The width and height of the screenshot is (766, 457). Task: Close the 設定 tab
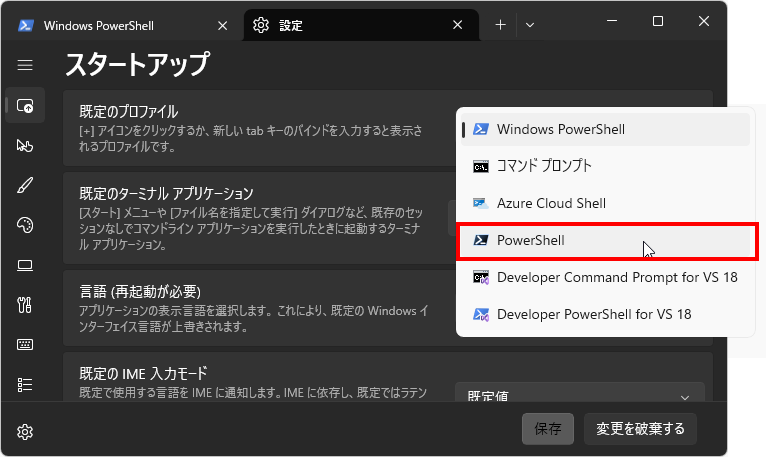coord(458,25)
